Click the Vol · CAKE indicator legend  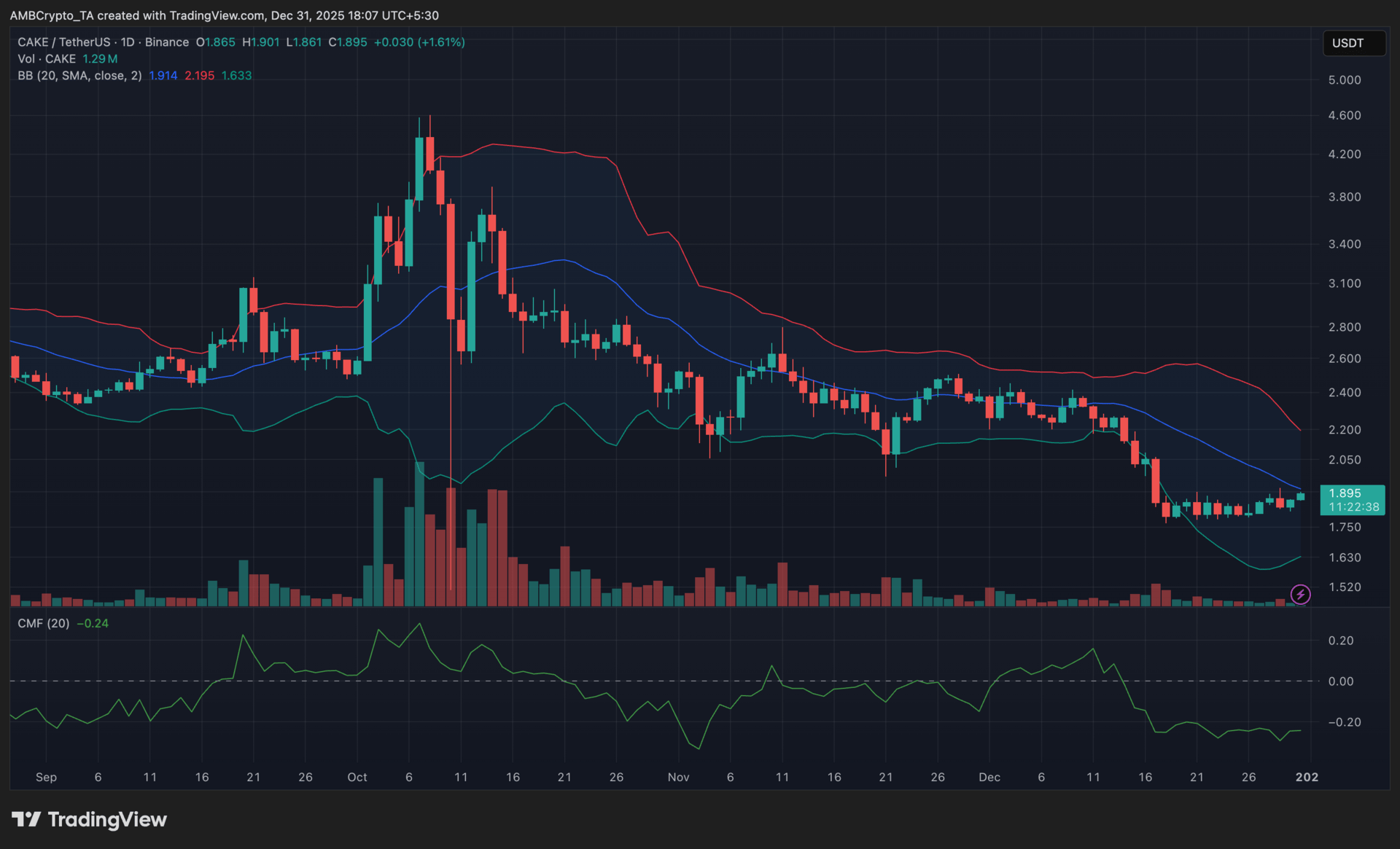coord(47,59)
